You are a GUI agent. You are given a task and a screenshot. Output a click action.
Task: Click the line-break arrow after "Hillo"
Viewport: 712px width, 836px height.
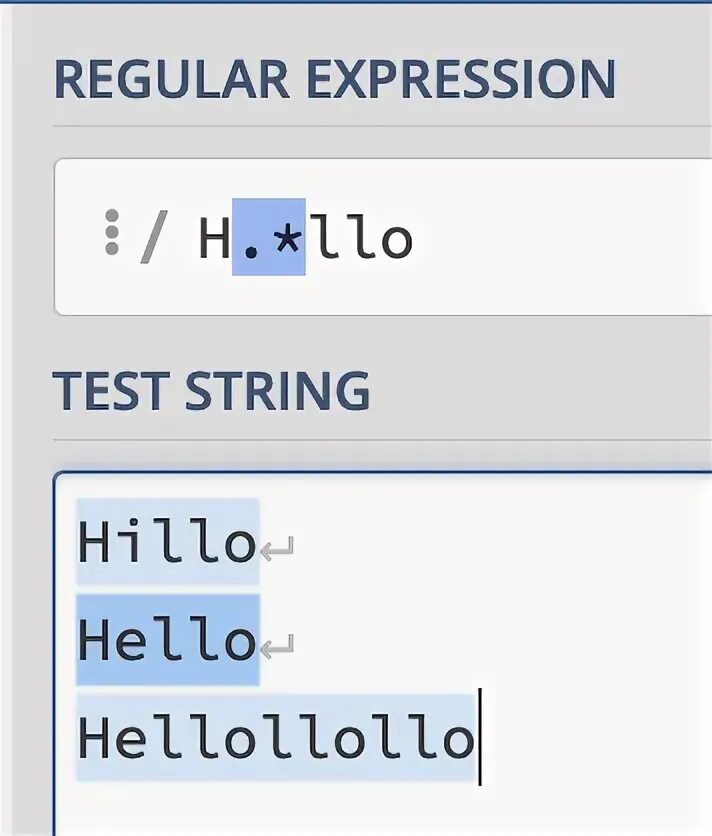tap(277, 548)
